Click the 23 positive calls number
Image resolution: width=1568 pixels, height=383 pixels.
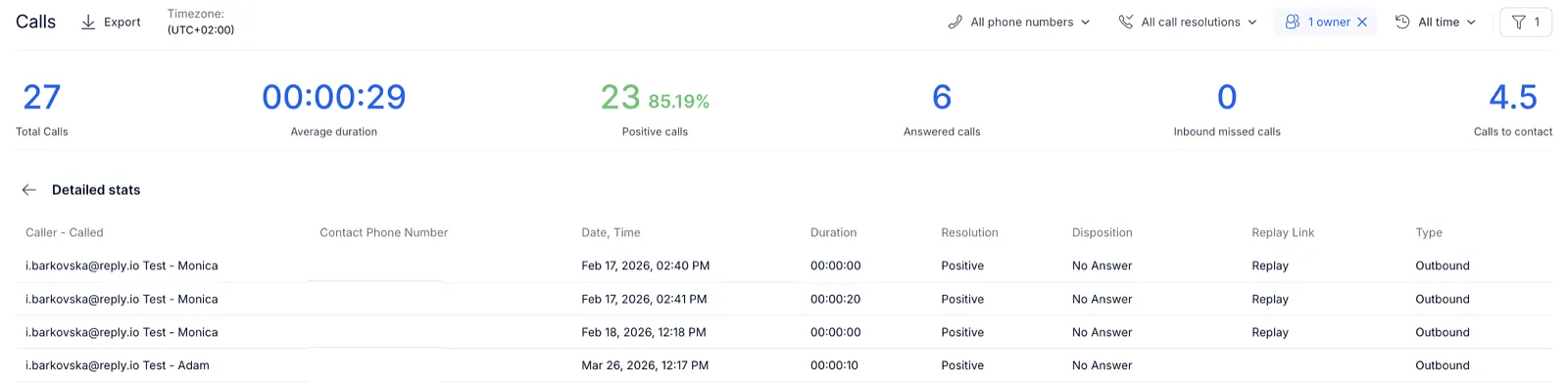tap(620, 97)
